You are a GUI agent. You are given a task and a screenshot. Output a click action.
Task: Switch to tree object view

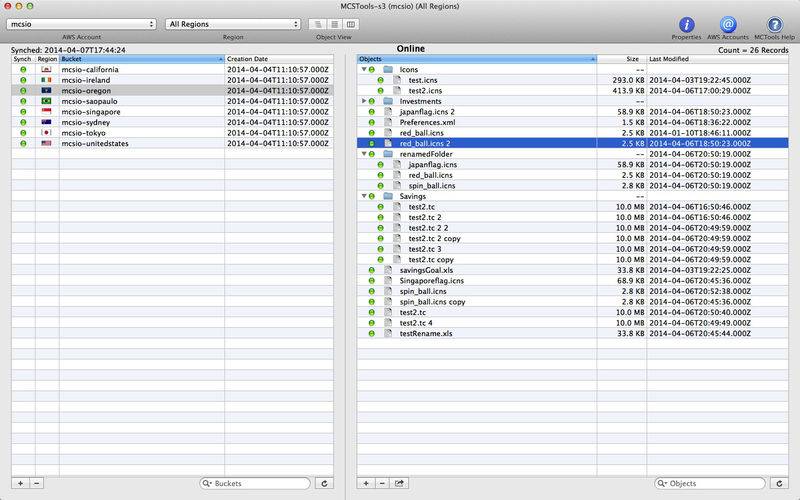tap(317, 24)
